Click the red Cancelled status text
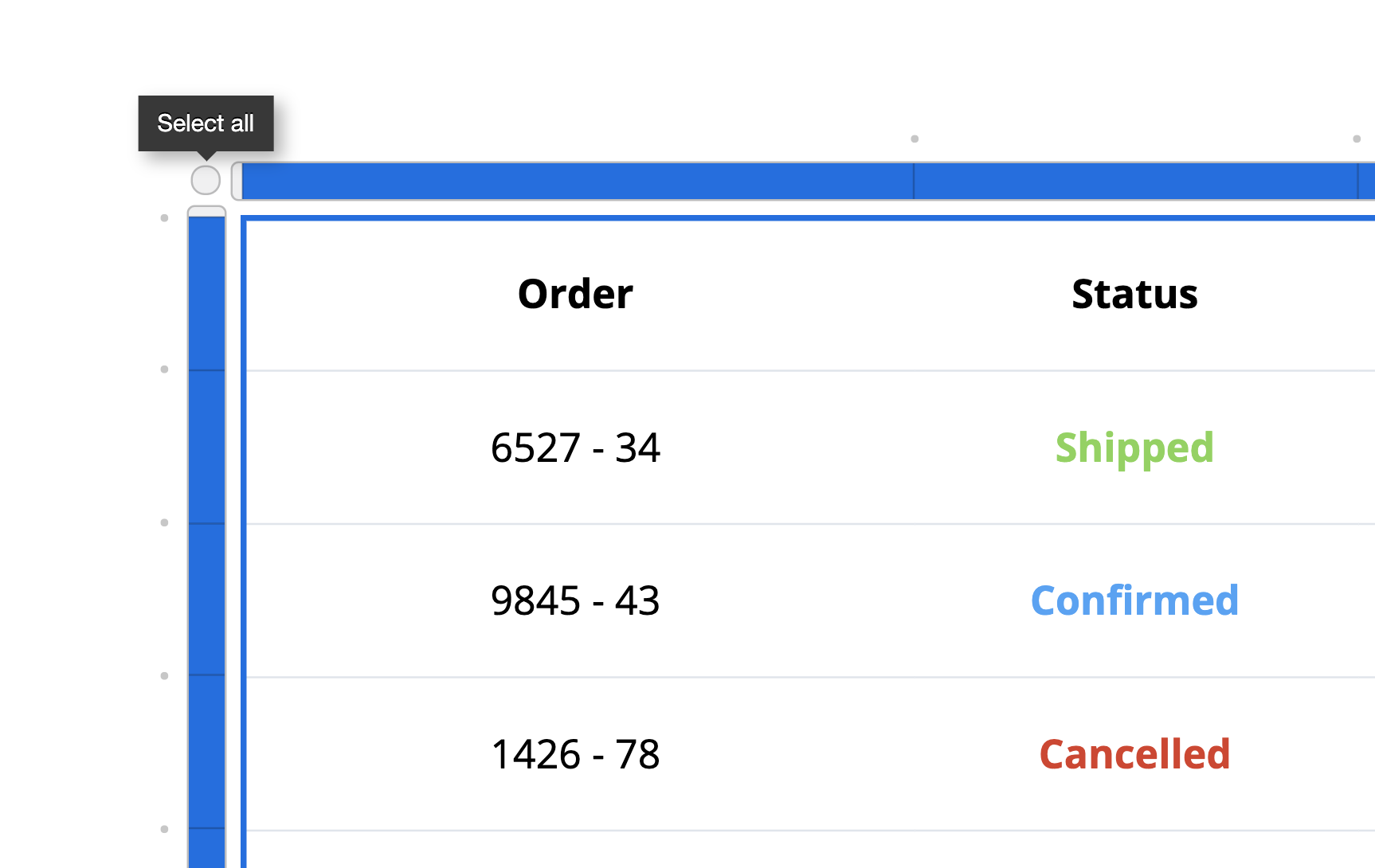 pyautogui.click(x=1134, y=753)
